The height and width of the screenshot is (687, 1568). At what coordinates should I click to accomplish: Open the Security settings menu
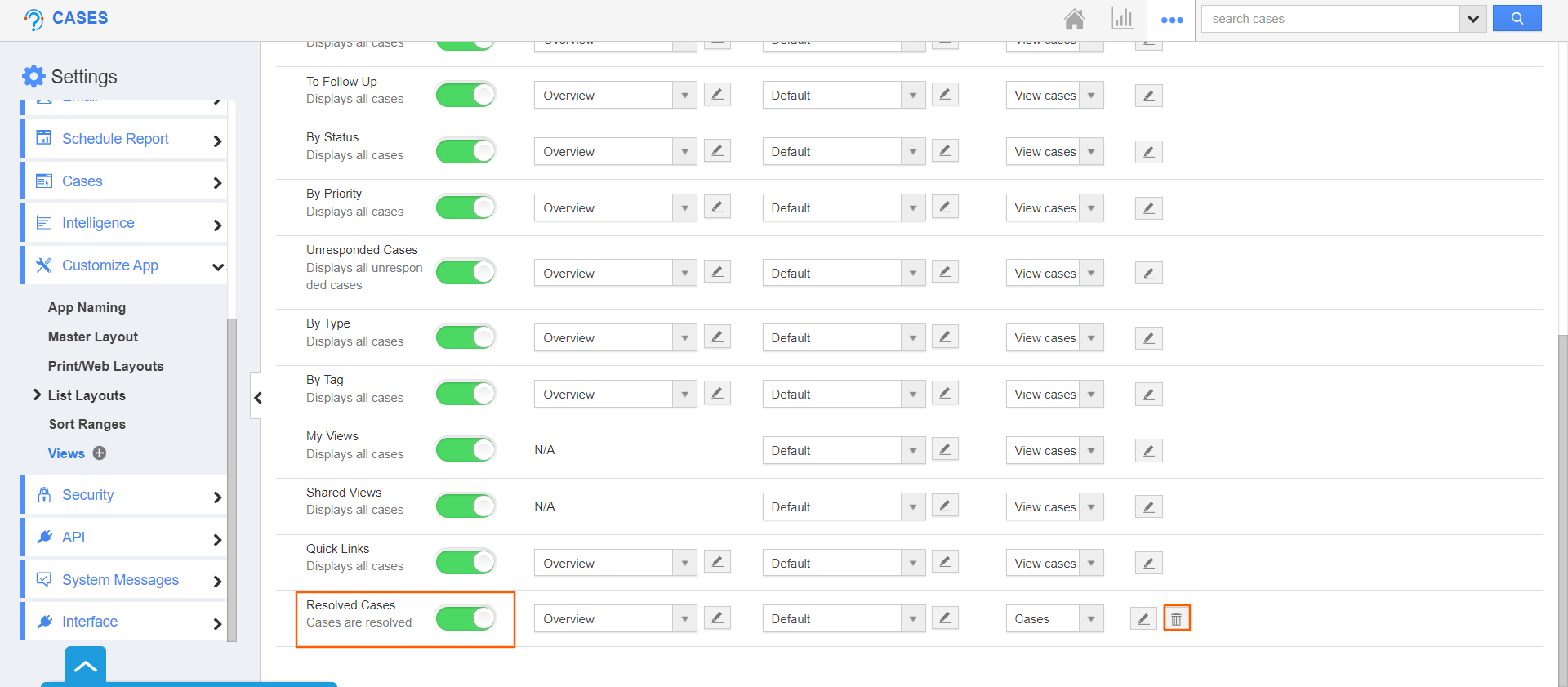click(125, 495)
